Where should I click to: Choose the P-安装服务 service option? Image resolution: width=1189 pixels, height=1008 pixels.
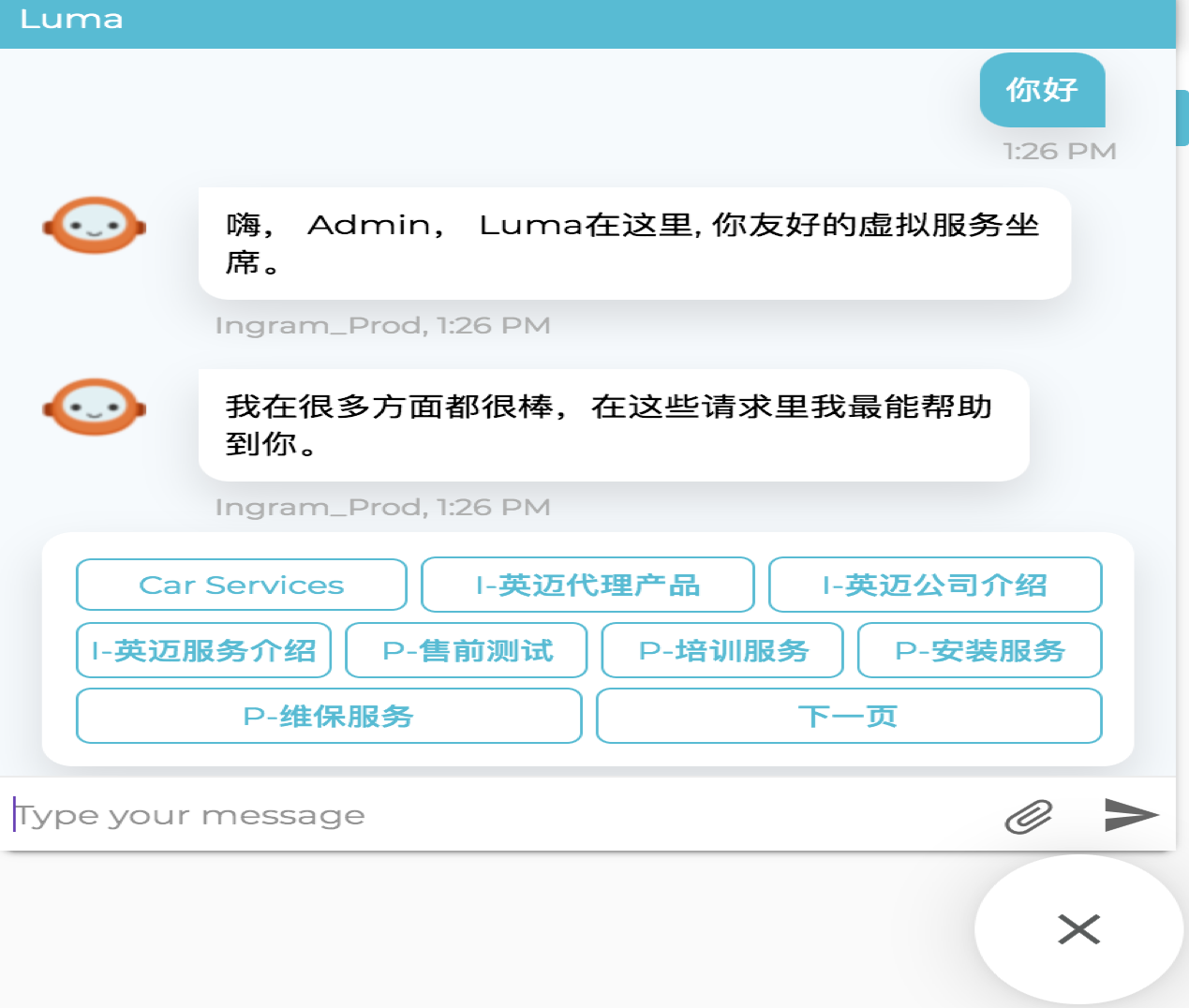[x=978, y=650]
